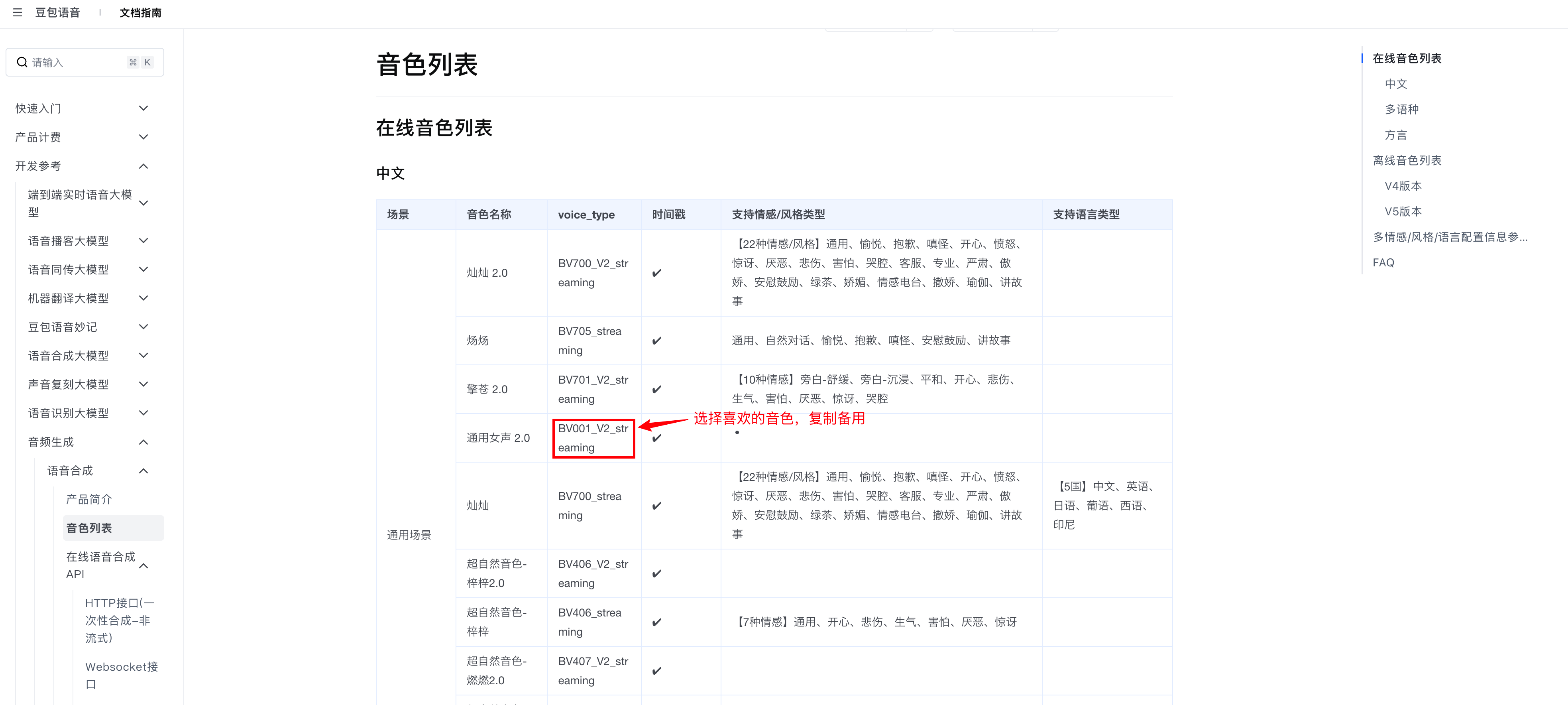This screenshot has width=1568, height=705.
Task: Click the hamburger menu icon
Action: pyautogui.click(x=18, y=12)
